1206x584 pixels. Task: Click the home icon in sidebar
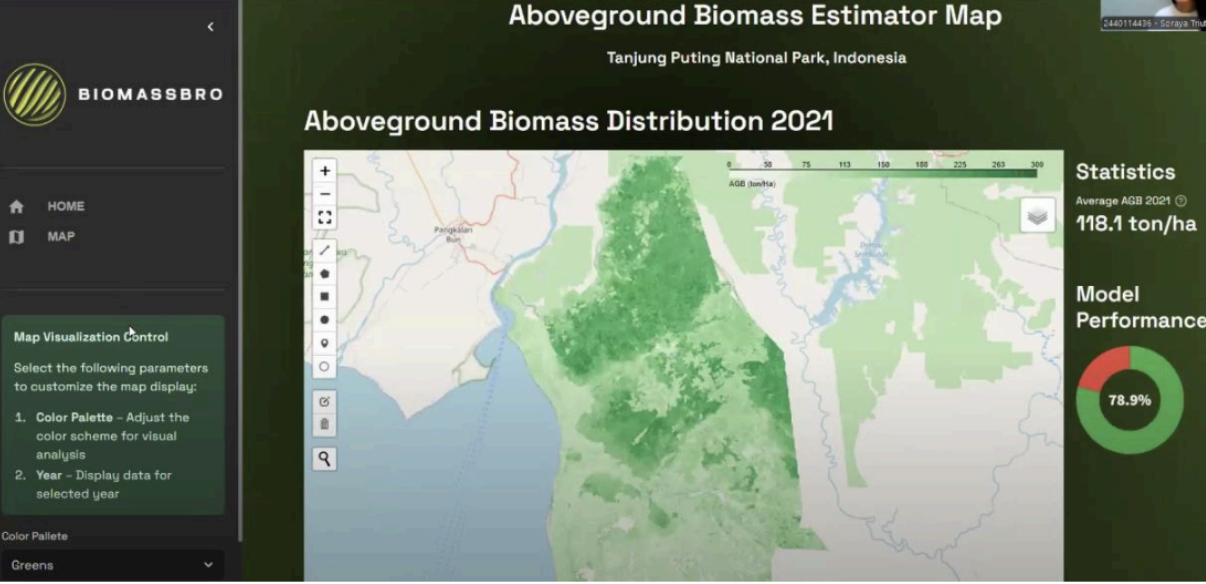click(x=16, y=207)
